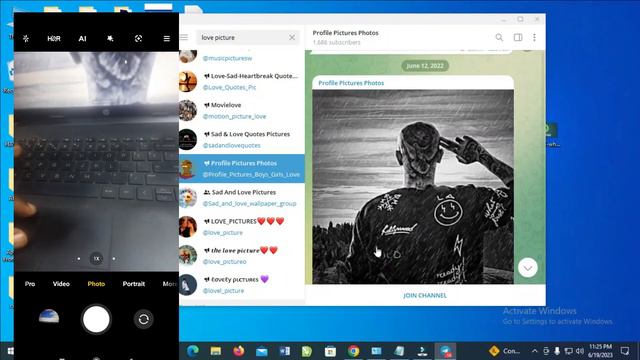
Task: Open Mail app from taskbar
Action: pos(262,351)
